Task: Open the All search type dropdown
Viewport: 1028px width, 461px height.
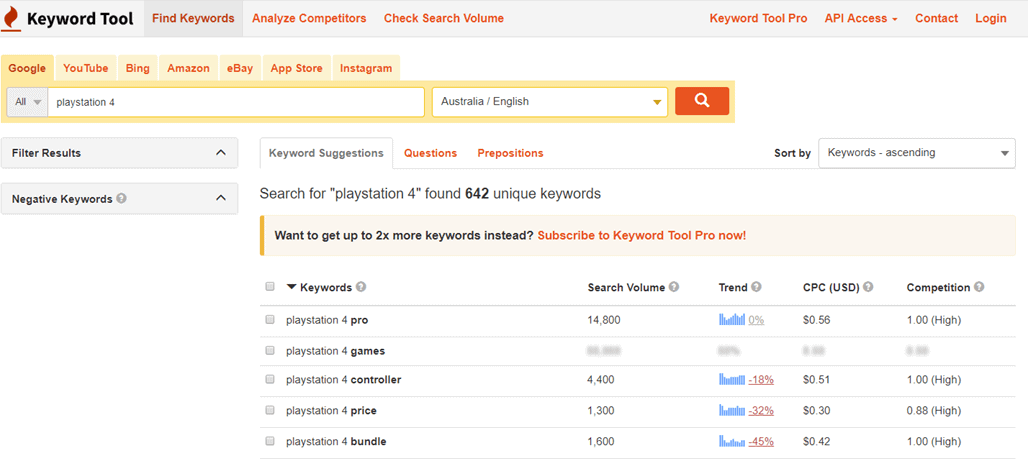Action: coord(28,102)
